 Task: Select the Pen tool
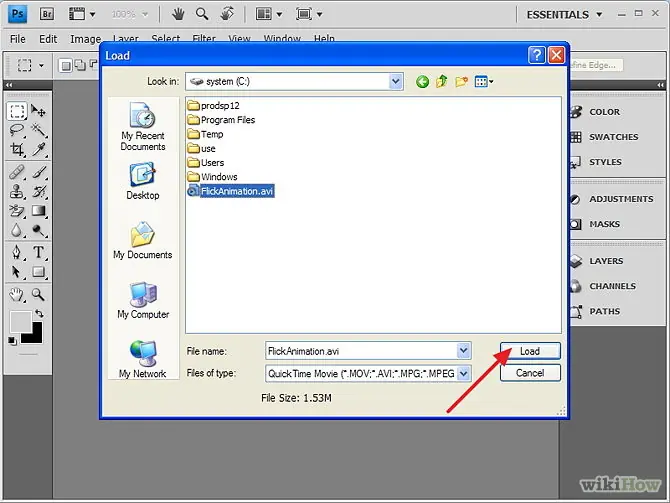17,252
